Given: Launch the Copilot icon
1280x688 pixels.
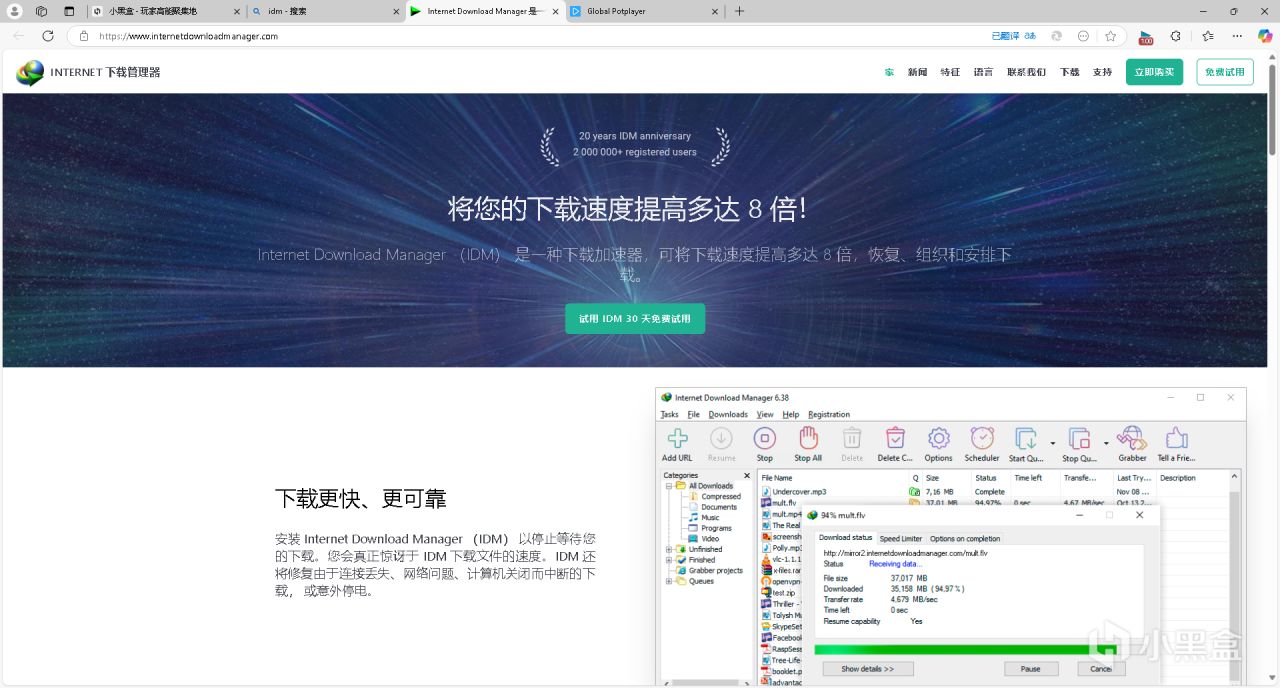Looking at the screenshot, I should [1265, 36].
